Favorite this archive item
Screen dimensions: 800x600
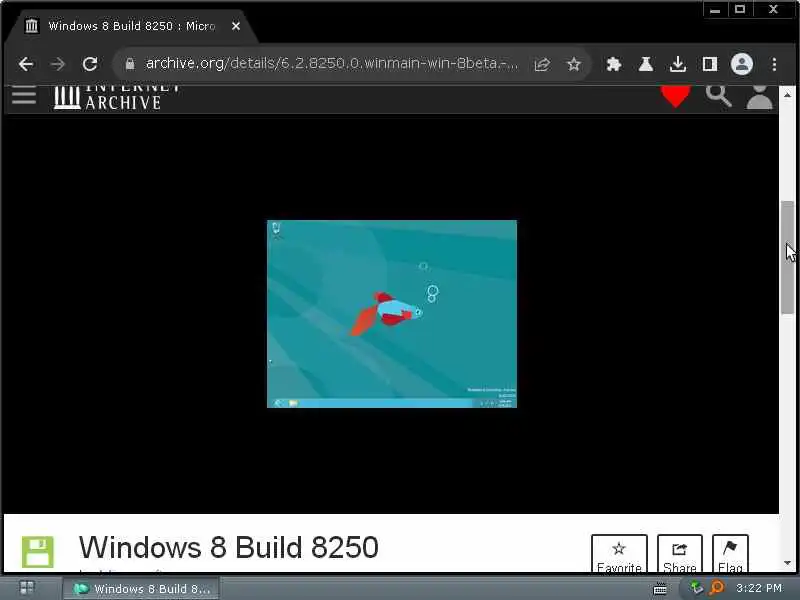[619, 554]
